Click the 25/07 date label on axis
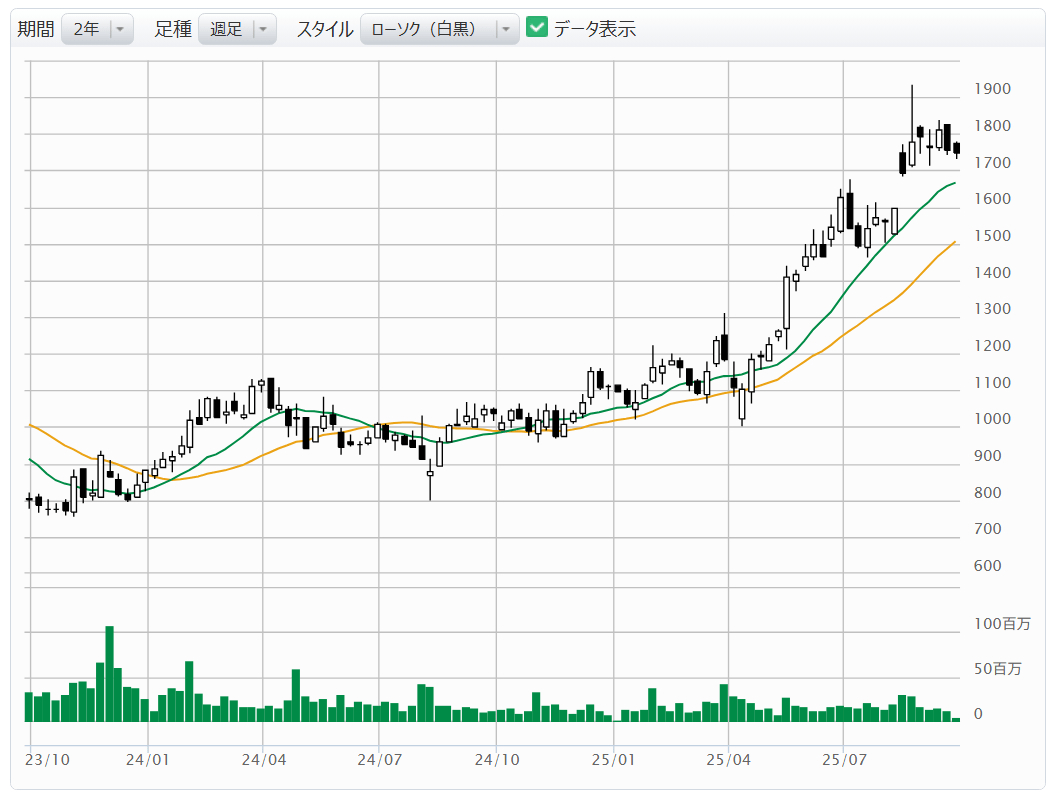Viewport: 1054px width, 799px height. (844, 760)
